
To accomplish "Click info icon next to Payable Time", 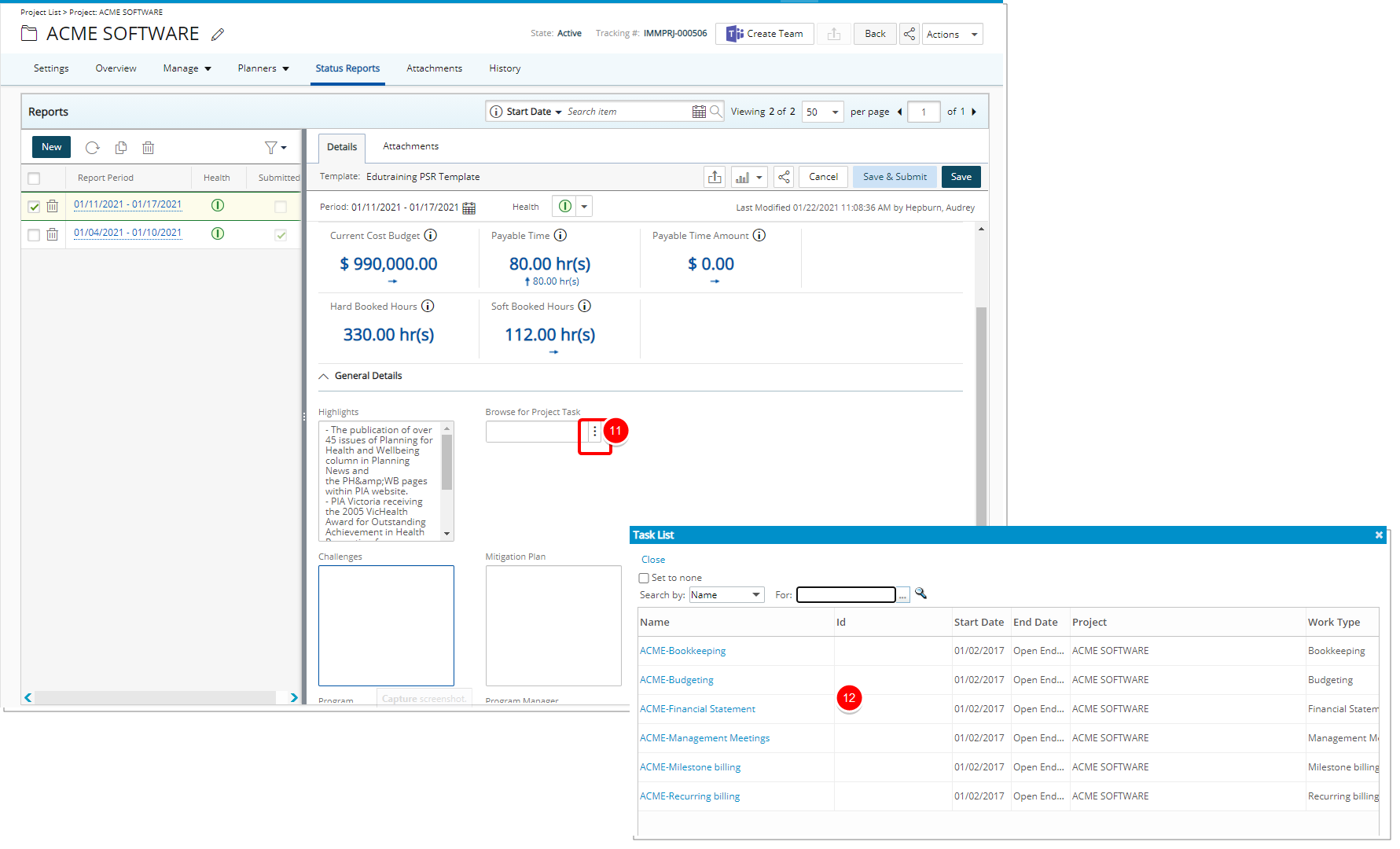I will [560, 235].
